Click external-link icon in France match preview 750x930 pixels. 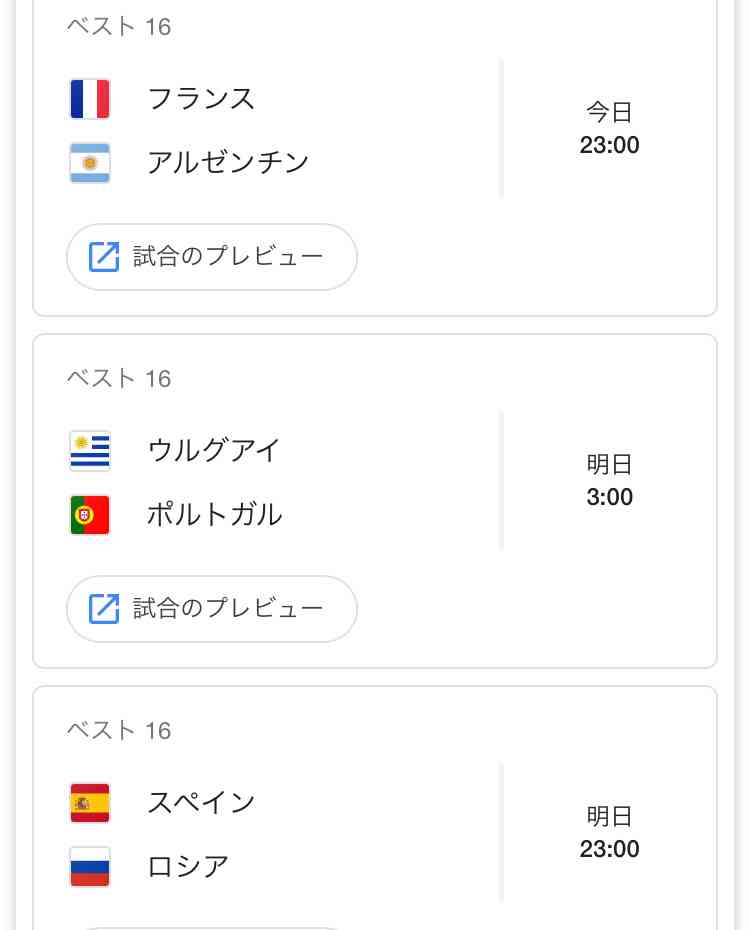pos(104,257)
